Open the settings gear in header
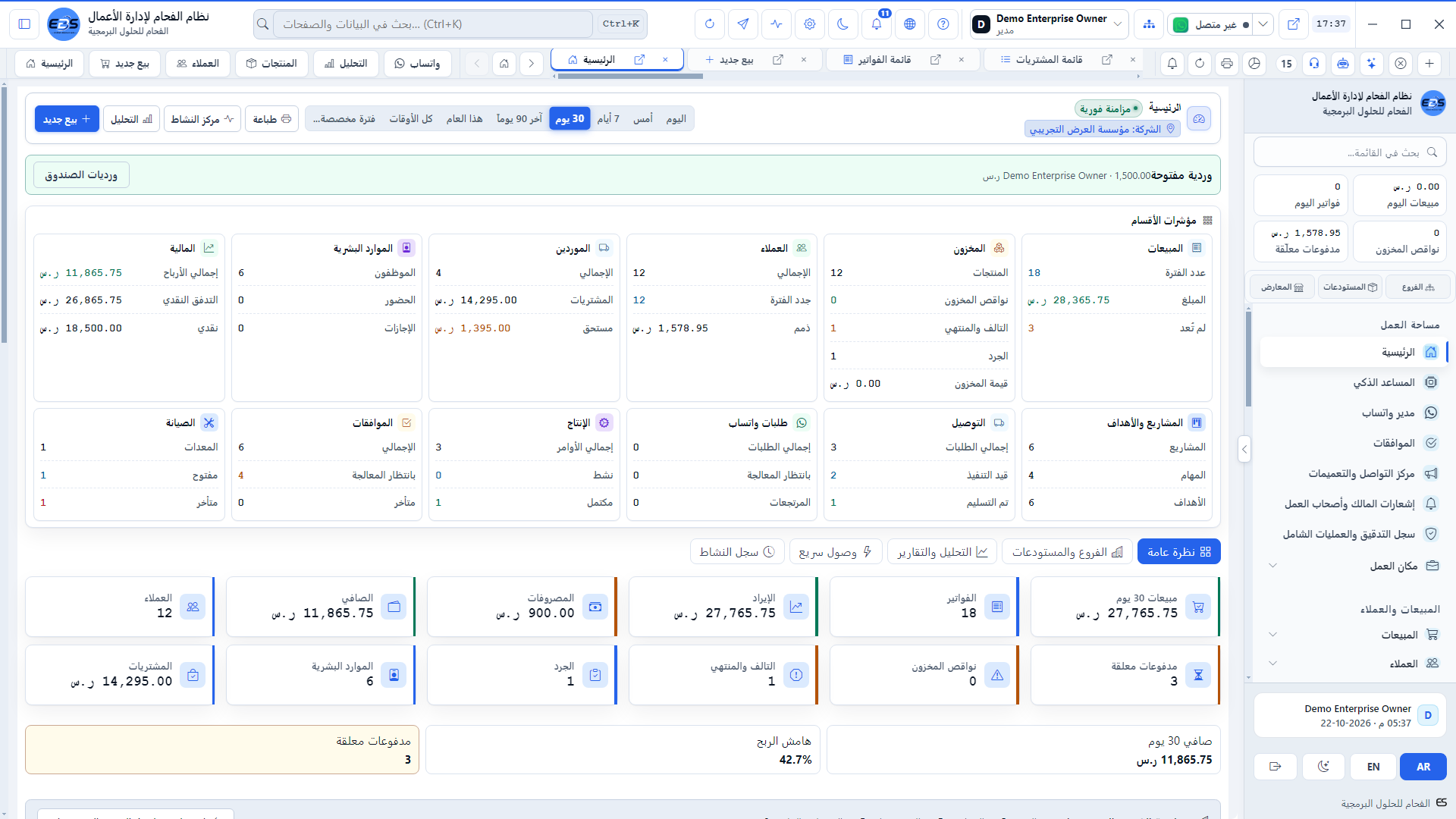 810,24
